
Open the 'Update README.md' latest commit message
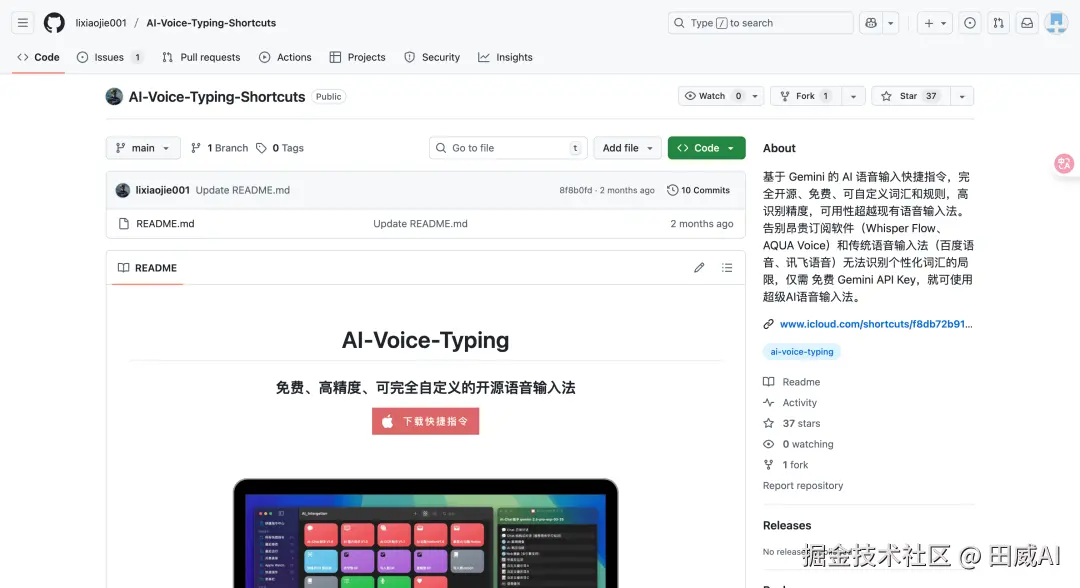pyautogui.click(x=242, y=190)
